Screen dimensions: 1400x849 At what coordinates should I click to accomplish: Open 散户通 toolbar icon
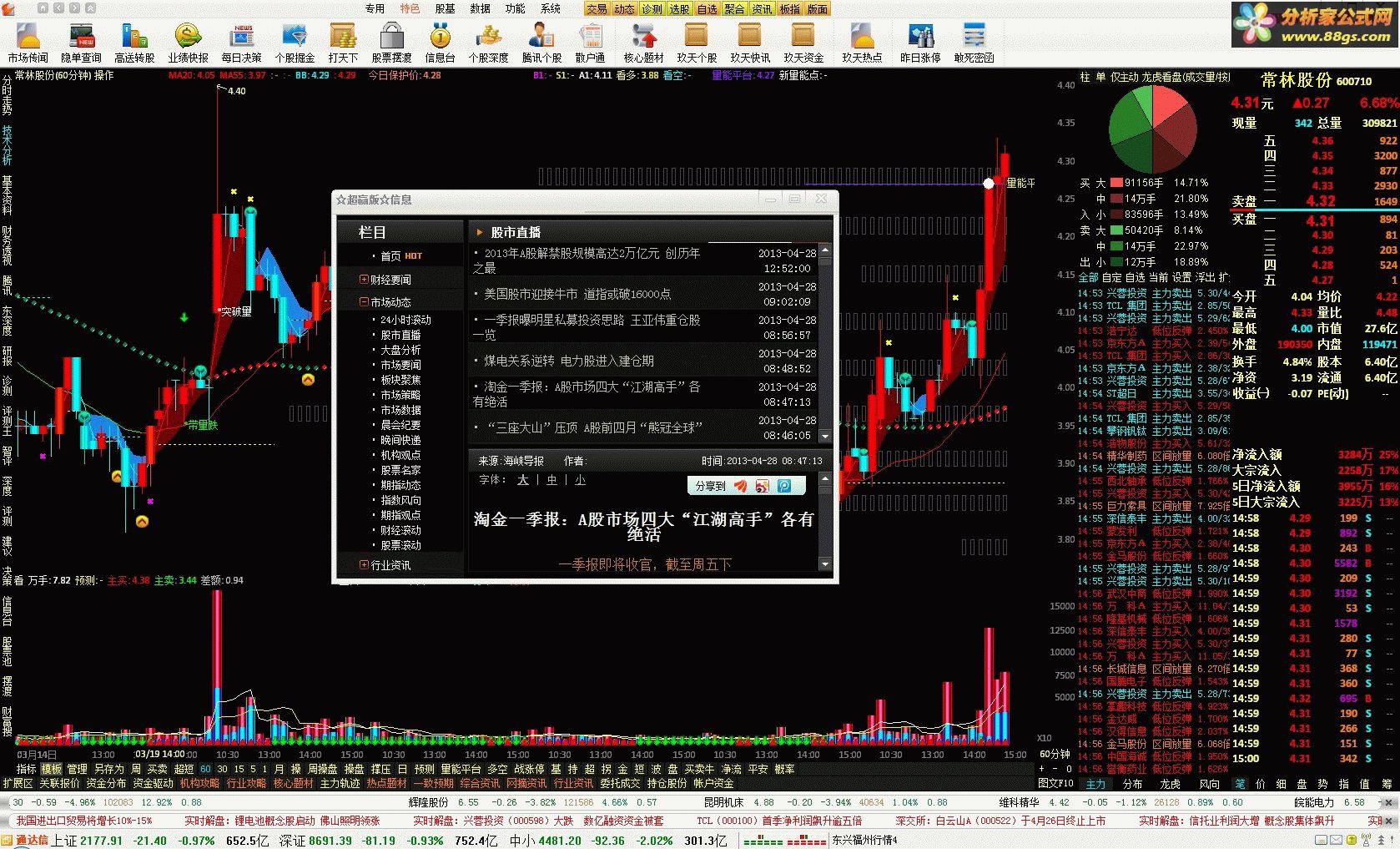(x=591, y=43)
